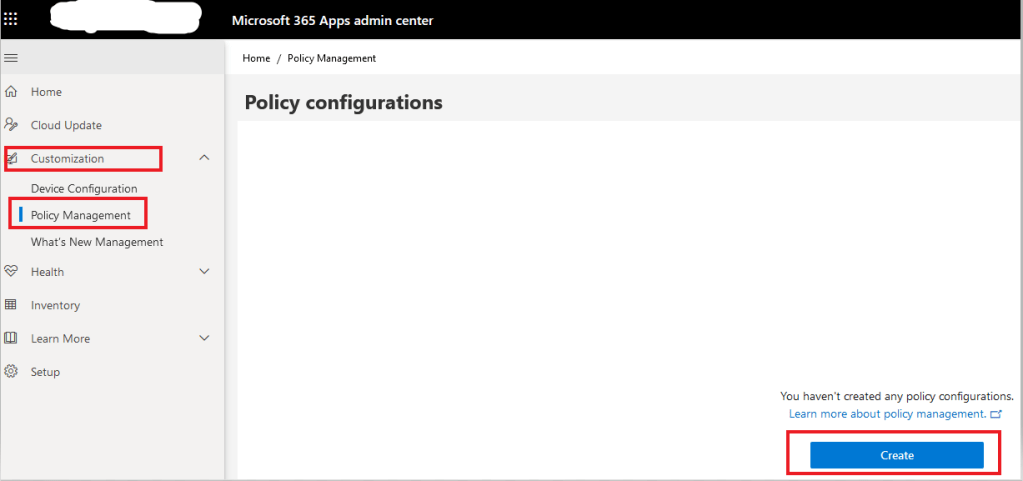1023x481 pixels.
Task: Open the app launcher waffle icon
Action: 11,19
